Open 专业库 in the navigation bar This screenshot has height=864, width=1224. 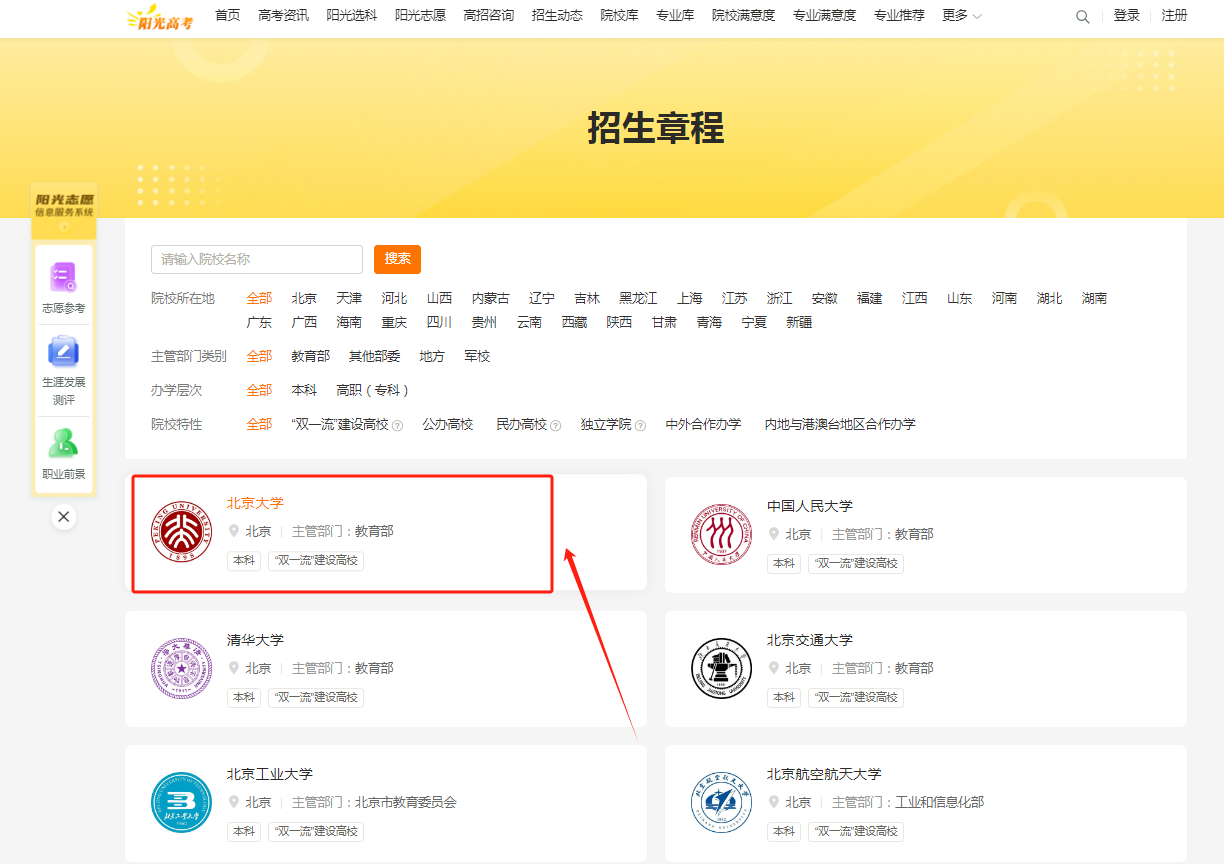coord(675,15)
